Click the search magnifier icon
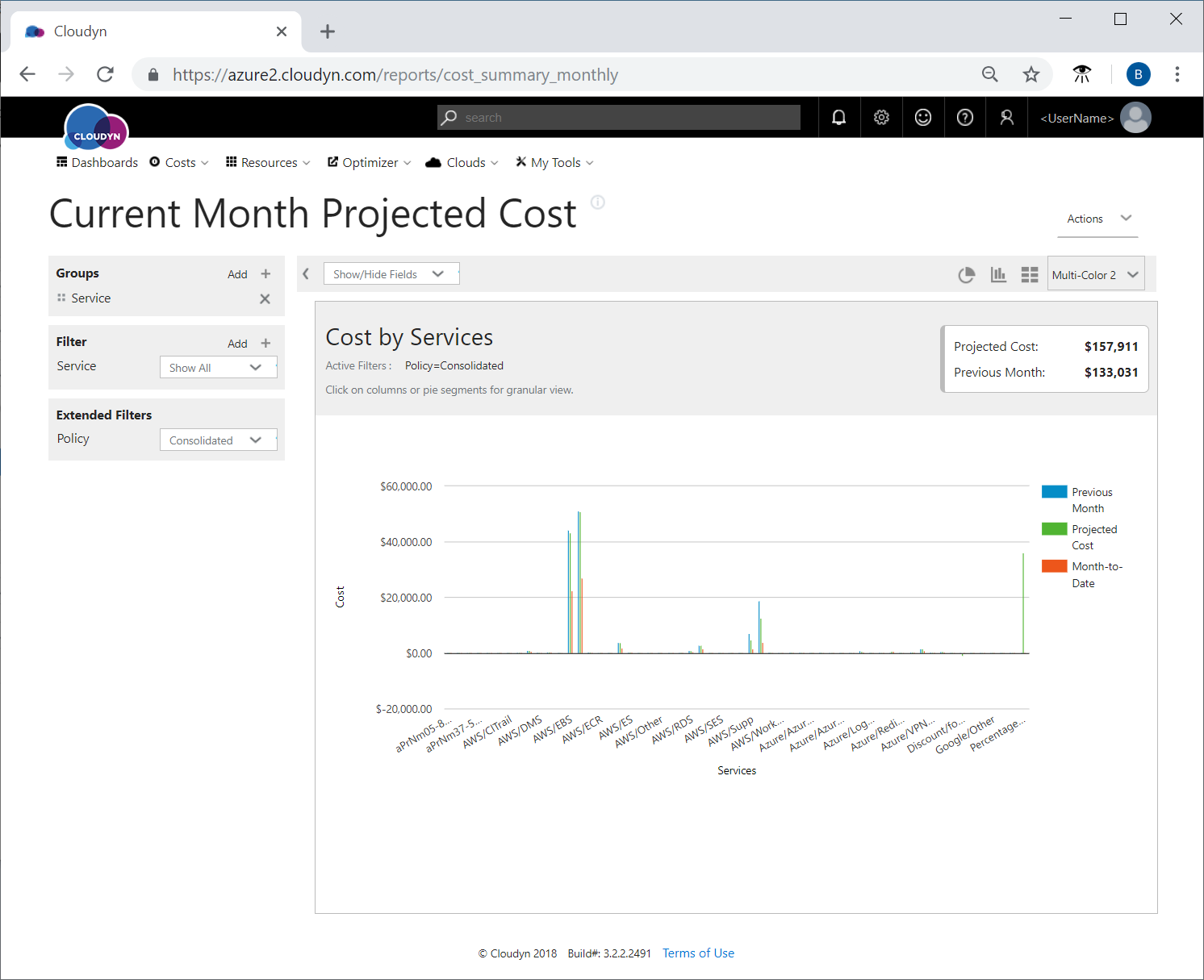This screenshot has height=980, width=1204. 449,118
